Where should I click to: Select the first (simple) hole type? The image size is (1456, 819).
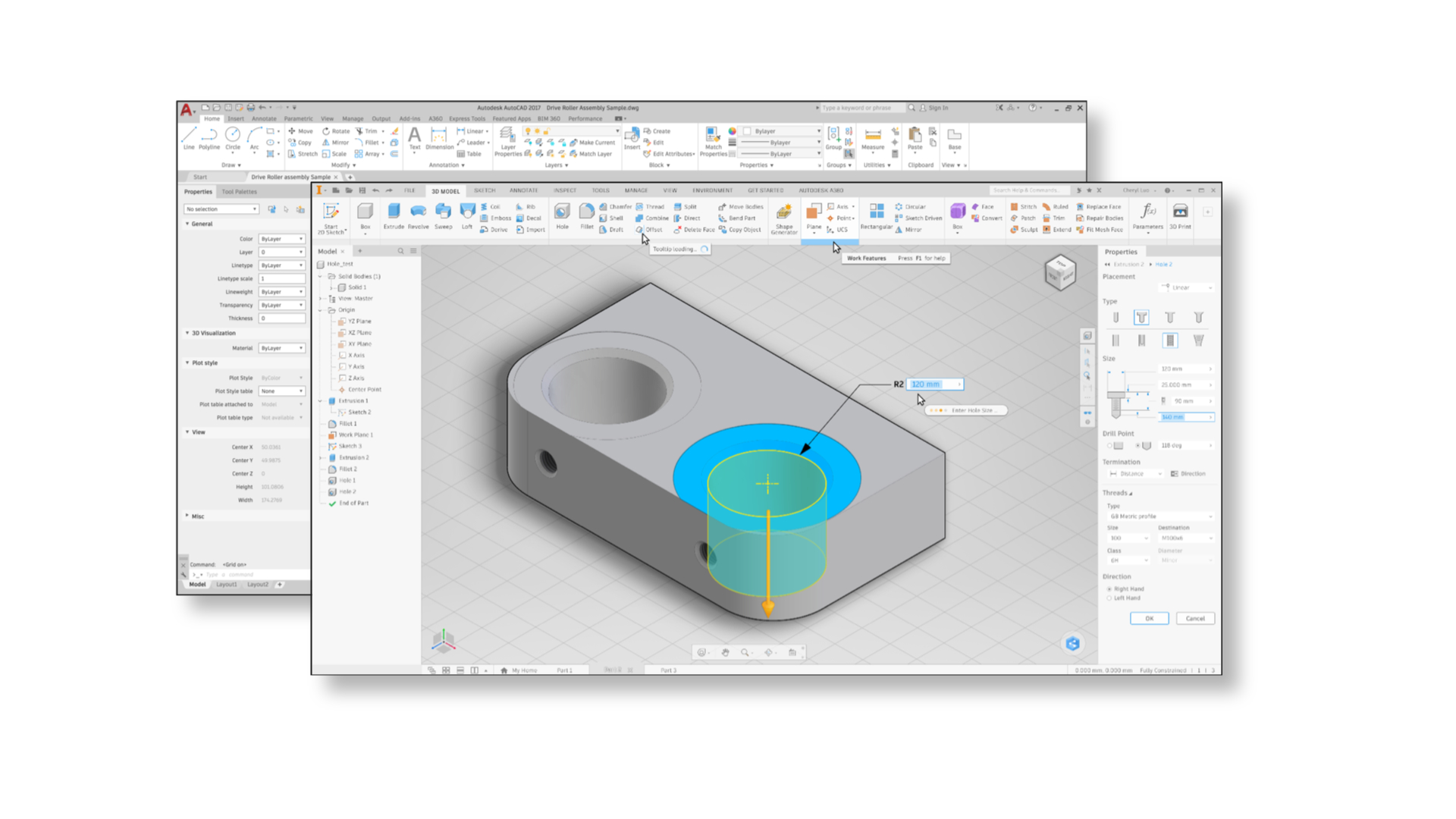pos(1116,318)
